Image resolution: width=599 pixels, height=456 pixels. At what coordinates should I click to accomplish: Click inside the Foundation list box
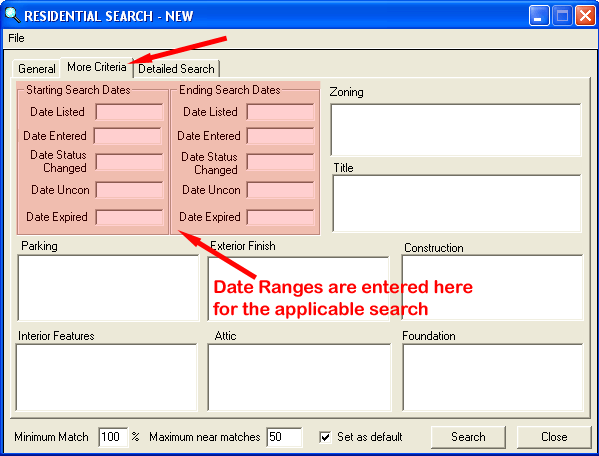[x=493, y=377]
